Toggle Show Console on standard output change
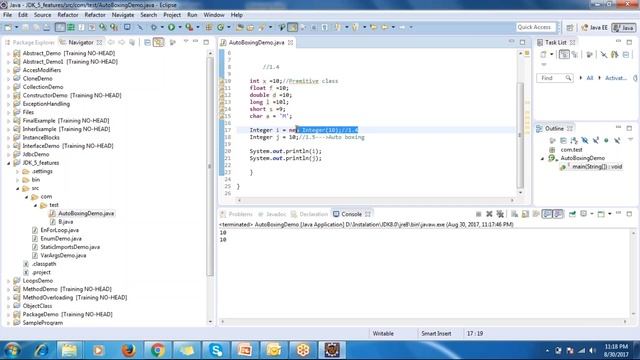The image size is (640, 360). coord(547,214)
